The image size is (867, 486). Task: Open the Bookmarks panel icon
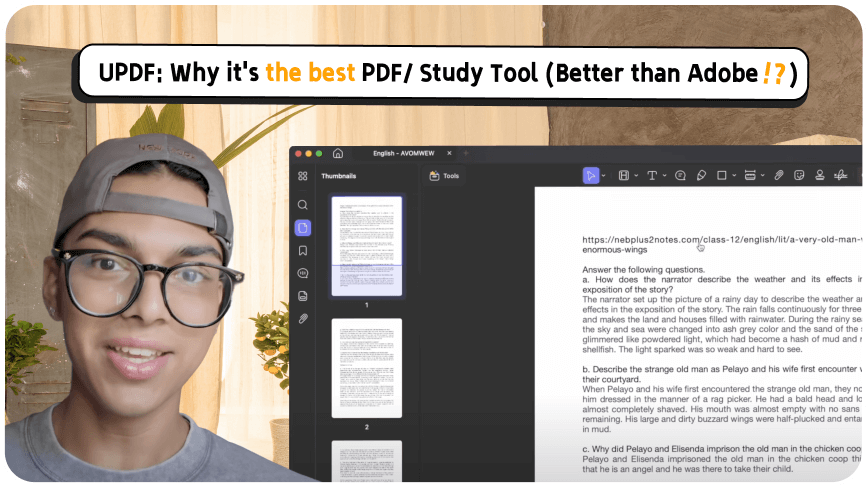pos(302,250)
